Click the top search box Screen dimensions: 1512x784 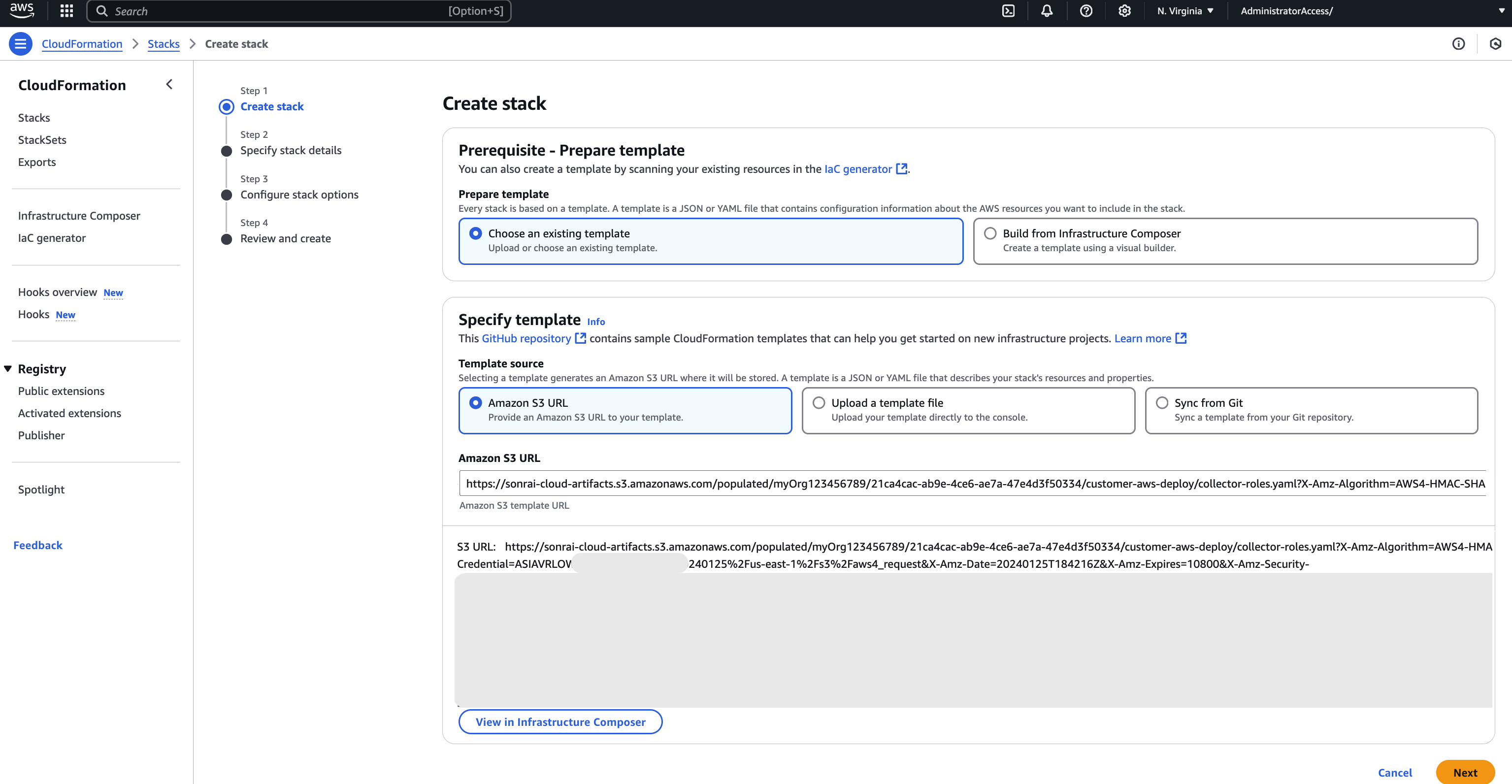click(x=299, y=11)
